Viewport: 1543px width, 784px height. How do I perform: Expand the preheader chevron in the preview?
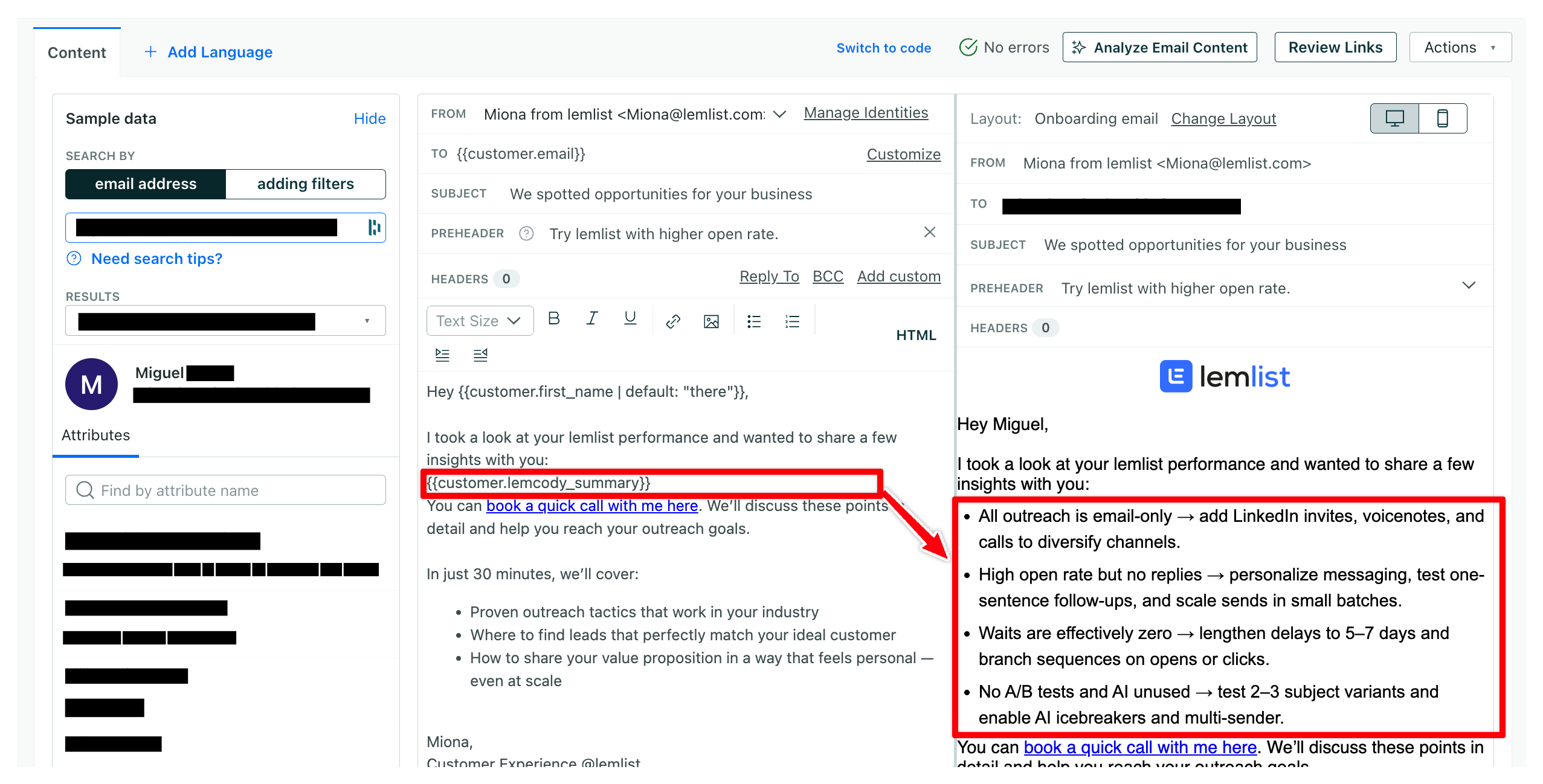click(x=1468, y=285)
